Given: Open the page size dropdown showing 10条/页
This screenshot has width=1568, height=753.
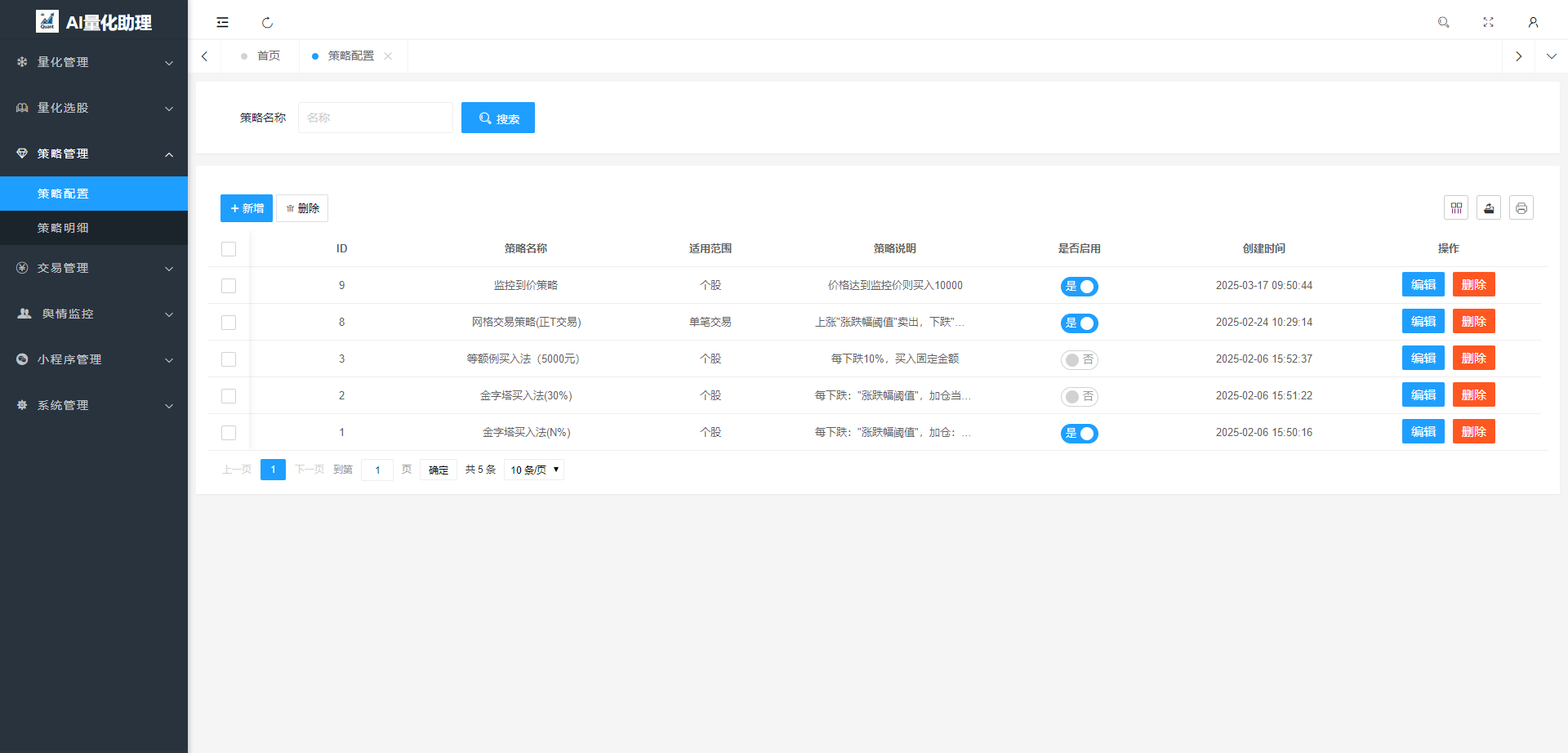Looking at the screenshot, I should pos(533,469).
